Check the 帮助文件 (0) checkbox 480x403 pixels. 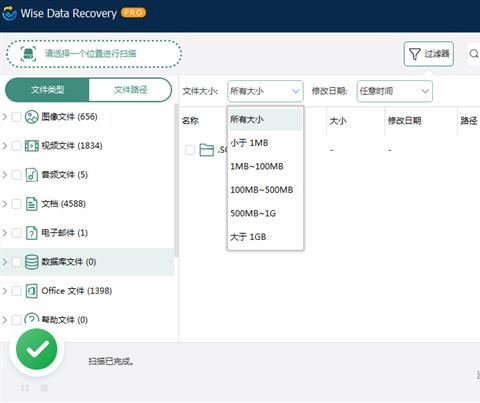pyautogui.click(x=16, y=320)
